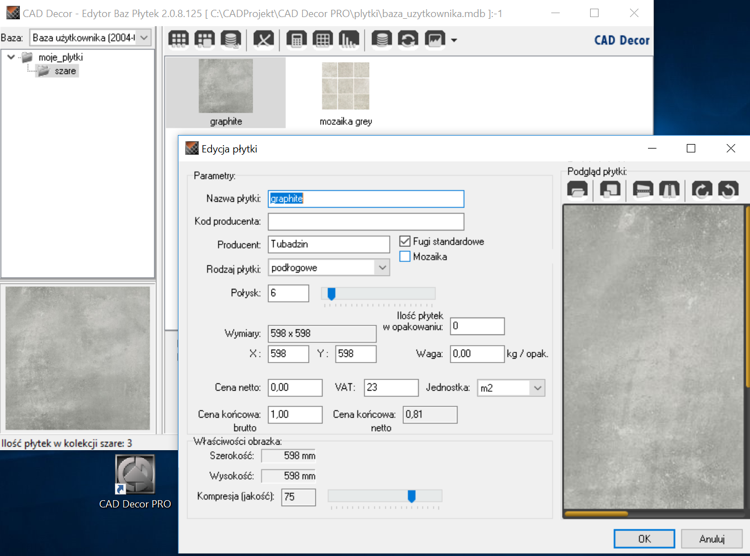Click the database with arrow toolbar icon
750x556 pixels.
pyautogui.click(x=230, y=39)
